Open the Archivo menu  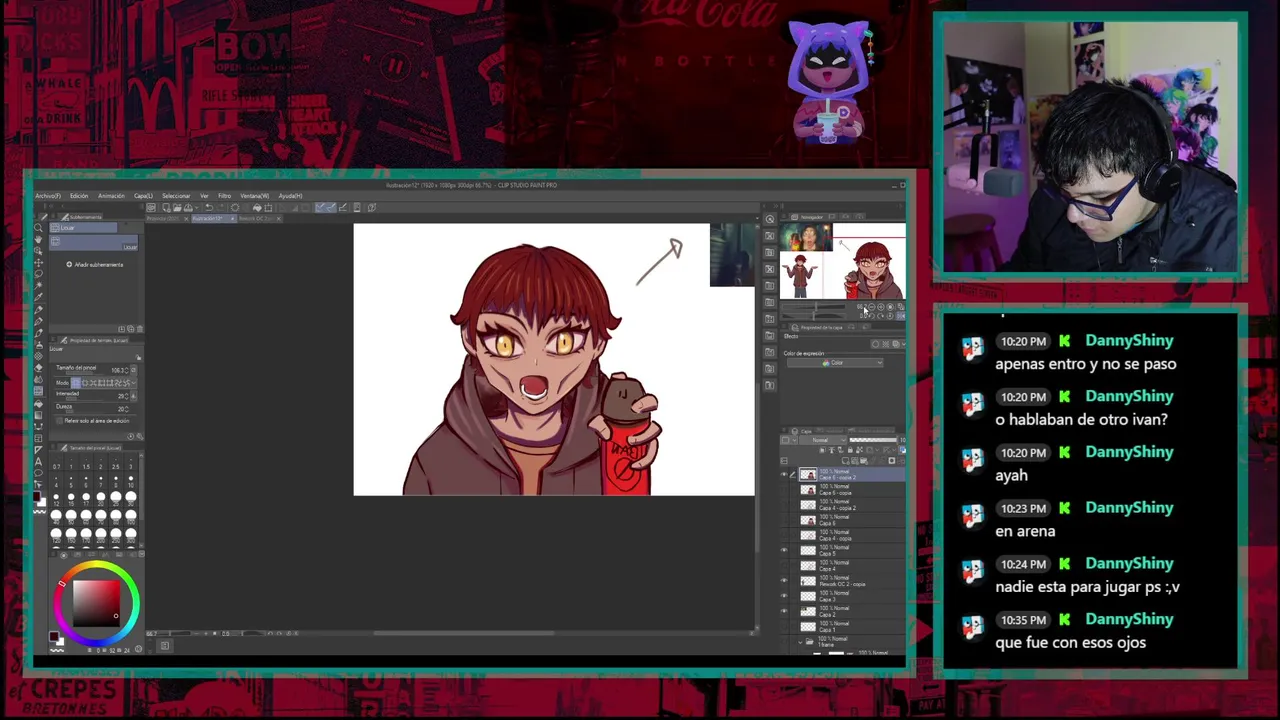[x=47, y=196]
